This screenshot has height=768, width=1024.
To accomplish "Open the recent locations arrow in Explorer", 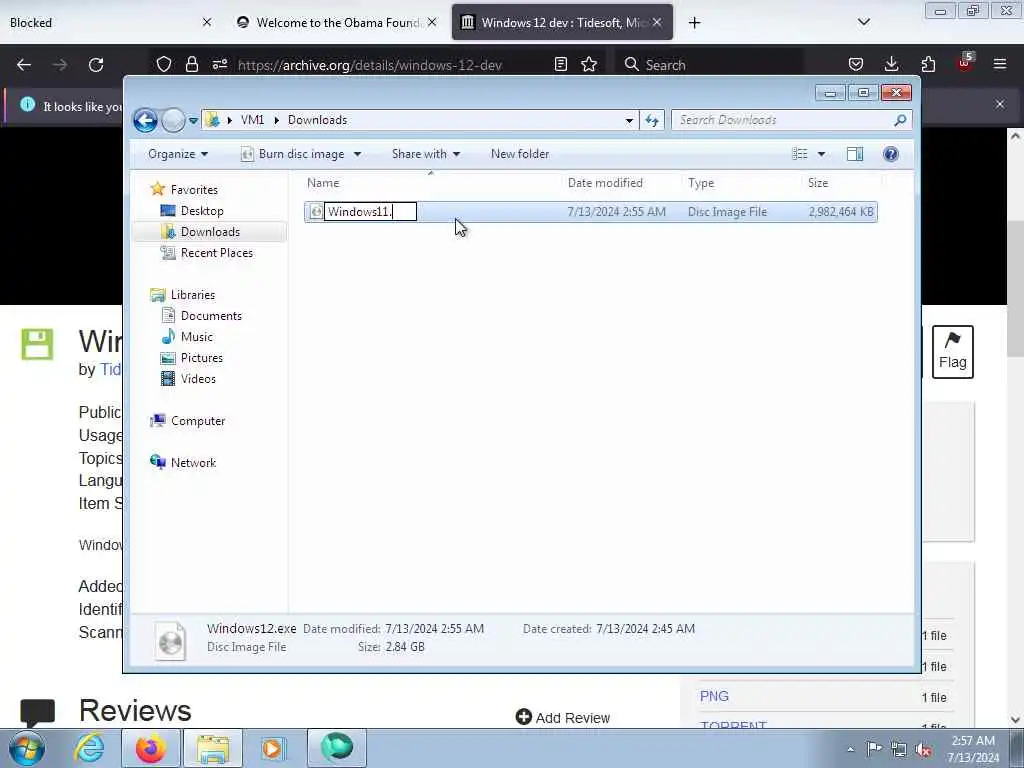I will pyautogui.click(x=193, y=120).
